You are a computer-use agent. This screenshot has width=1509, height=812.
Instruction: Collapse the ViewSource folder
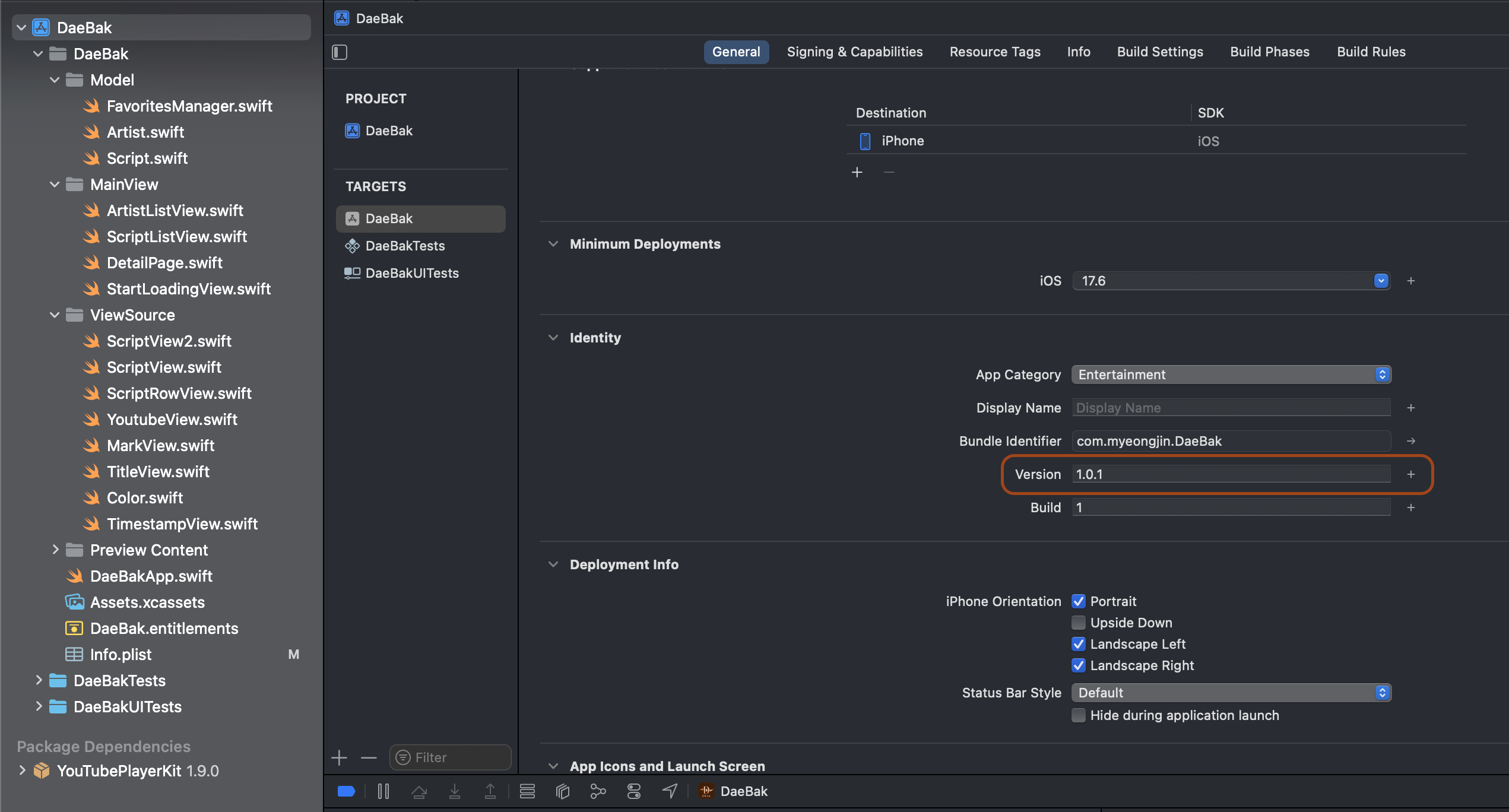coord(55,315)
